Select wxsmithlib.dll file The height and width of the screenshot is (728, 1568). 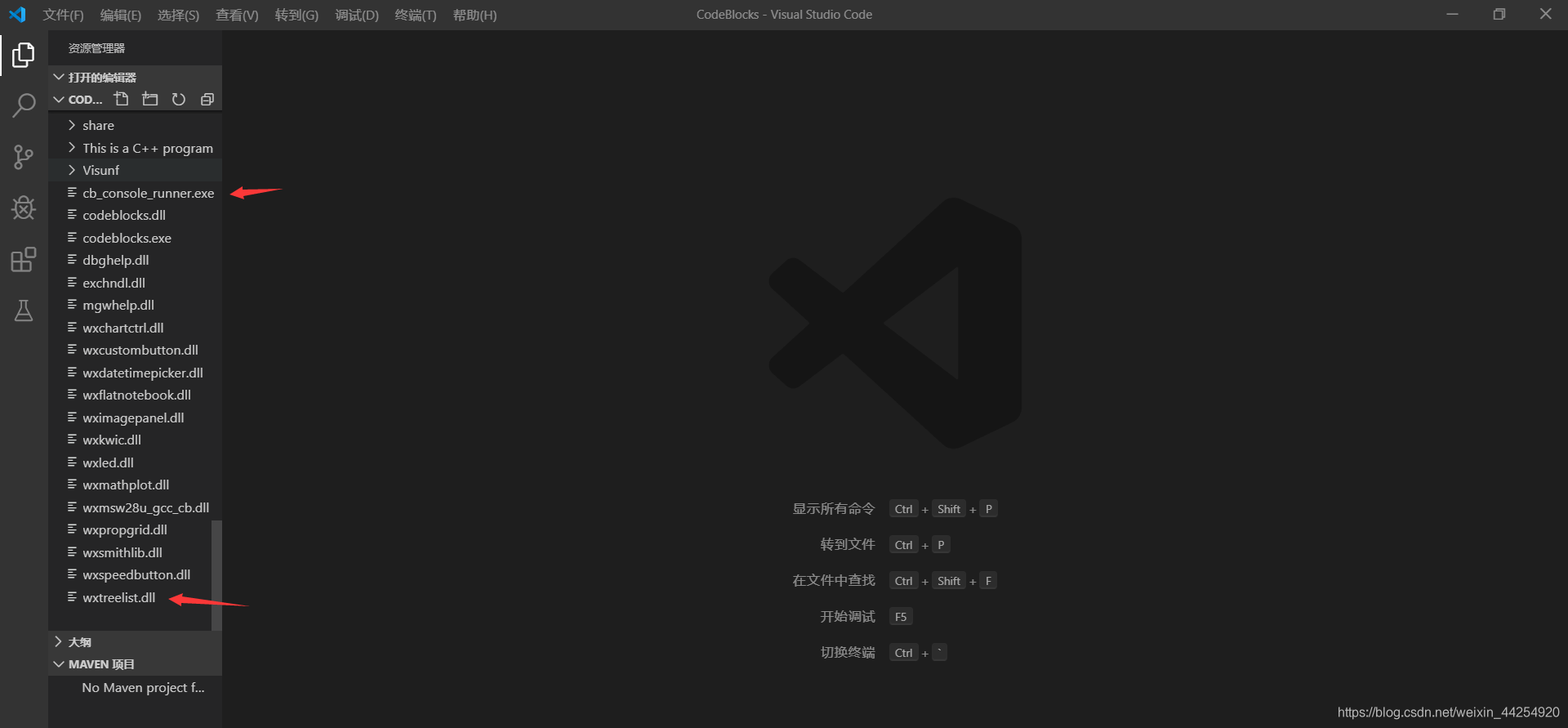pos(135,552)
